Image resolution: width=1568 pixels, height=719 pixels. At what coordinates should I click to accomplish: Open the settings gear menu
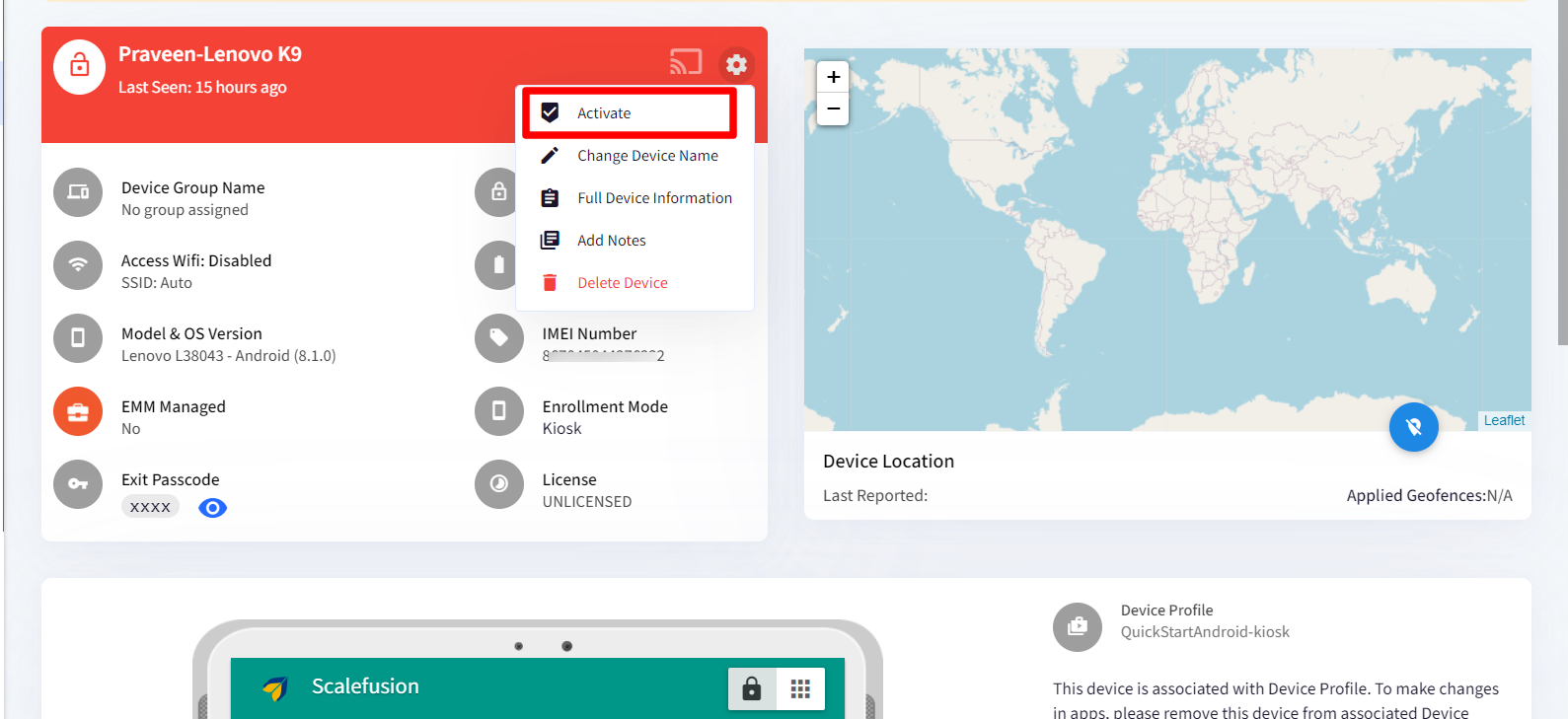[736, 65]
